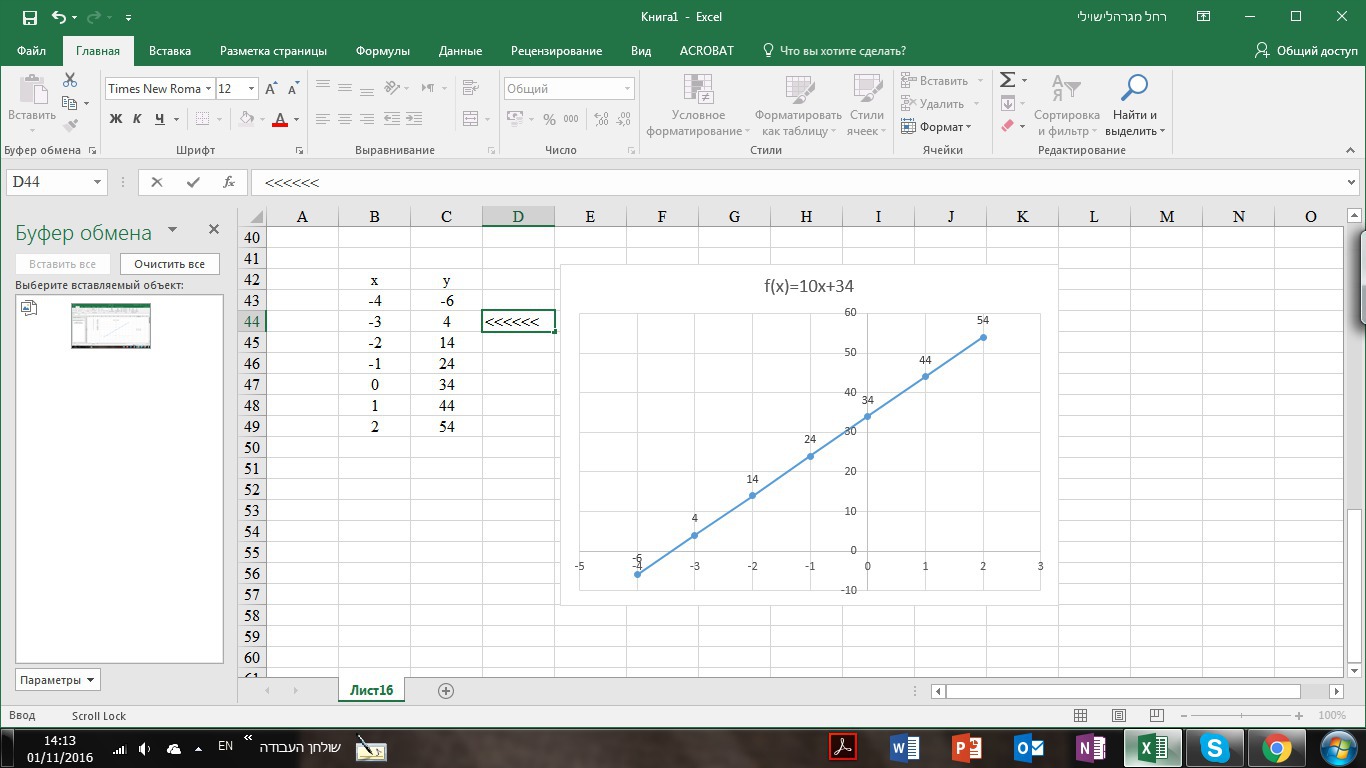This screenshot has height=768, width=1366.
Task: Open the ACROBAT tab
Action: point(707,51)
